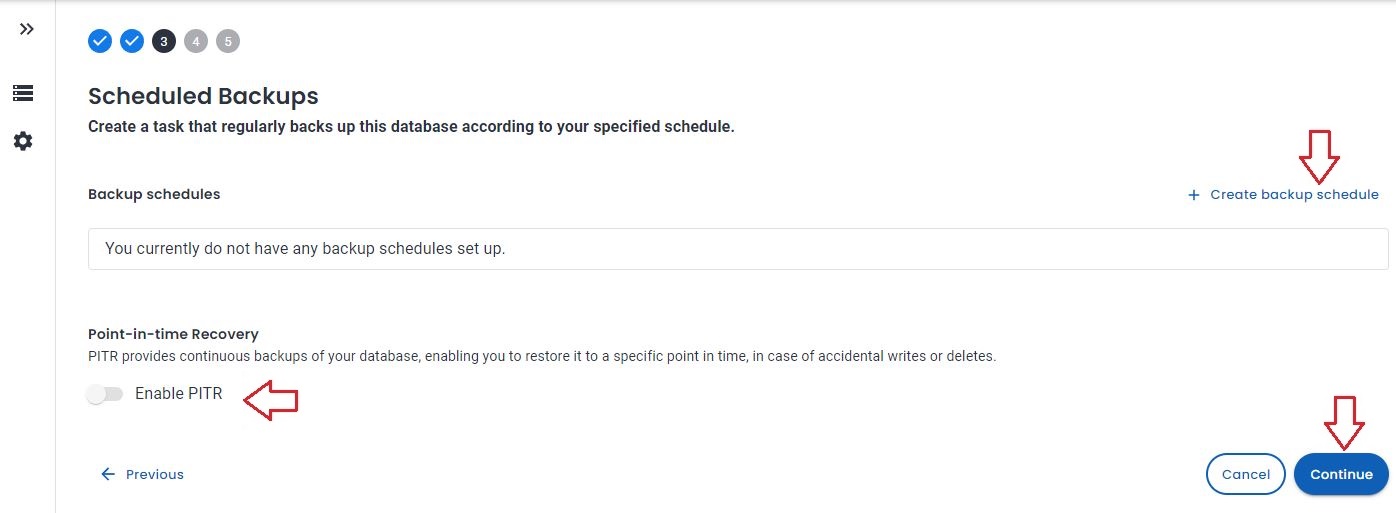Click the step 4 circle indicator
The width and height of the screenshot is (1396, 513).
coord(196,41)
